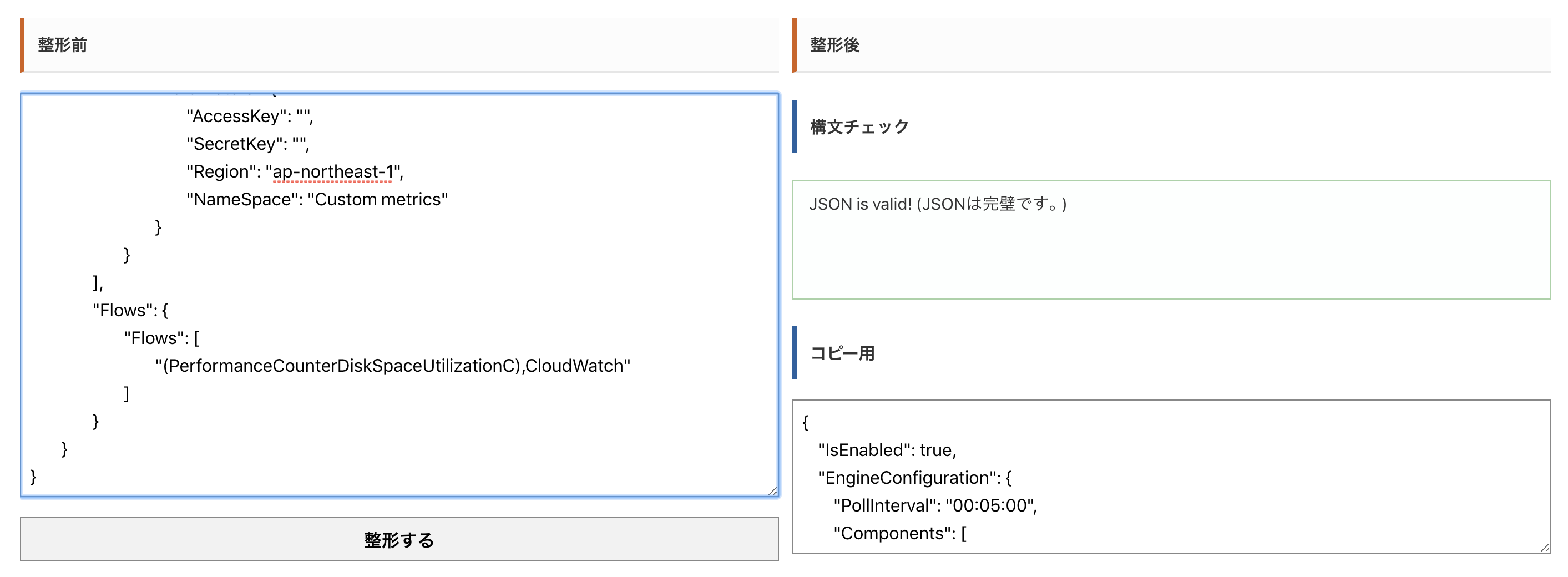The width and height of the screenshot is (1568, 577).
Task: Click the final closing brace in input
Action: click(x=33, y=477)
